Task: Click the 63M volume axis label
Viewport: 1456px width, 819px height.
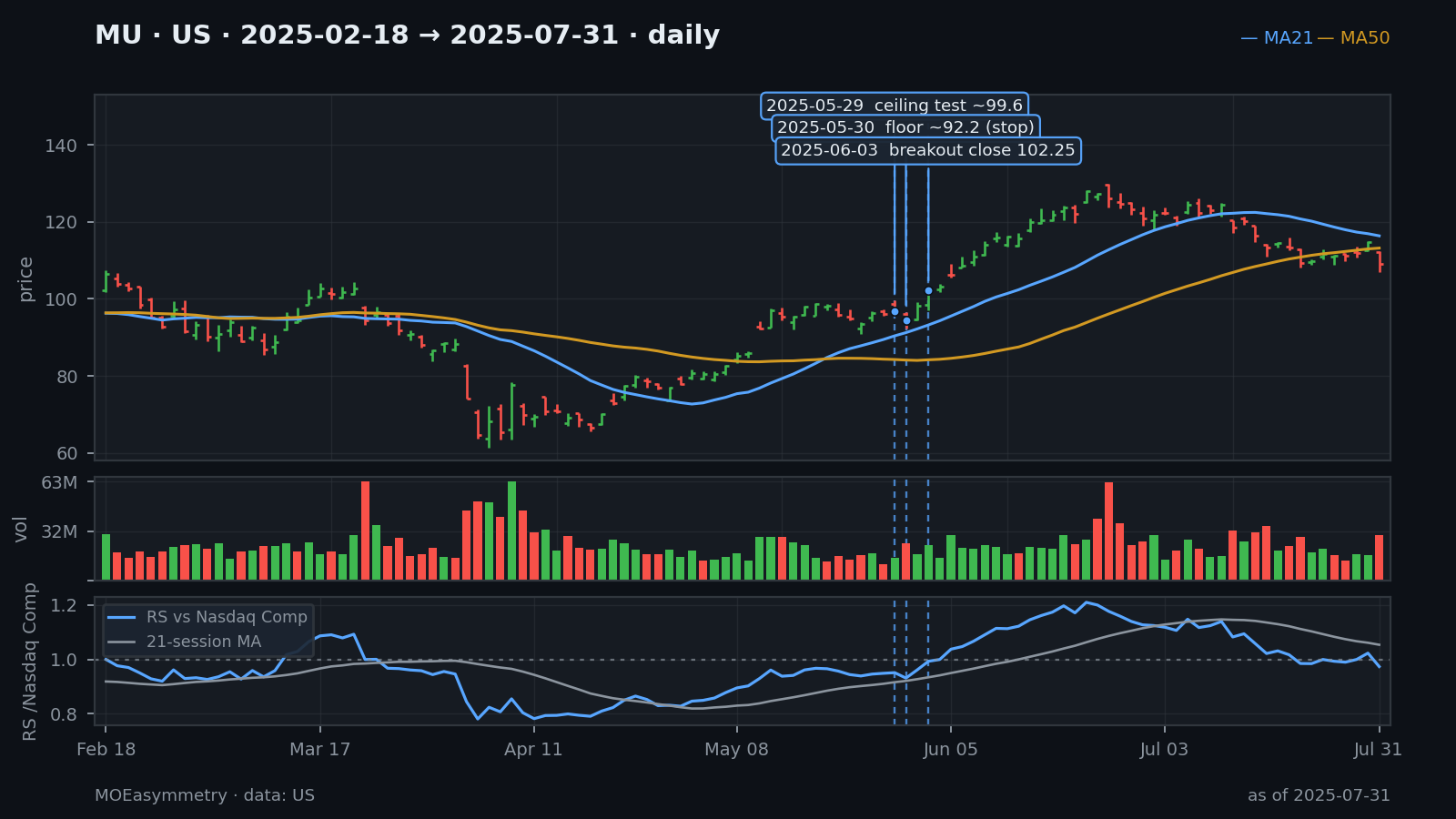Action: coord(60,482)
